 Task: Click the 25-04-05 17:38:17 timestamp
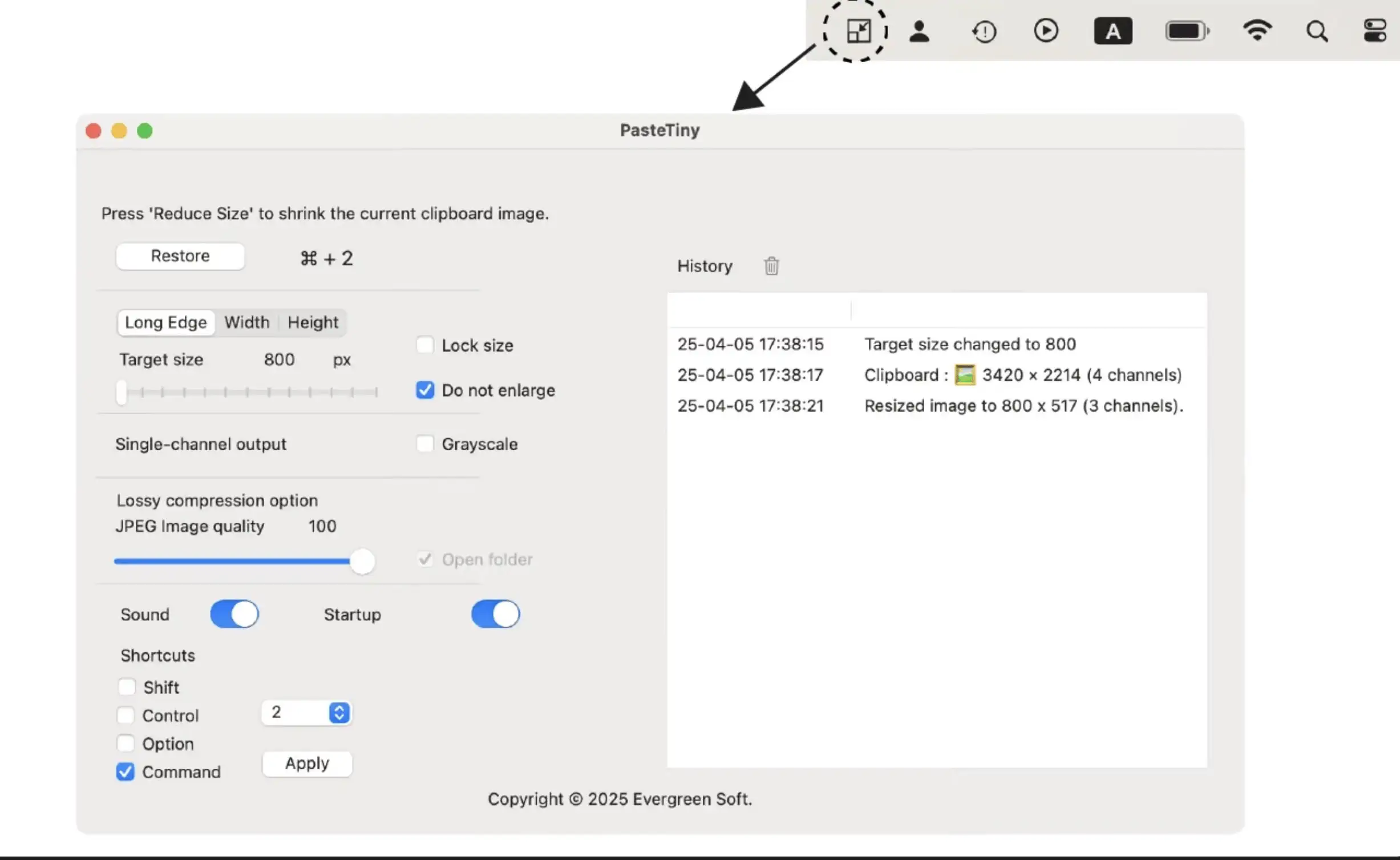[750, 375]
